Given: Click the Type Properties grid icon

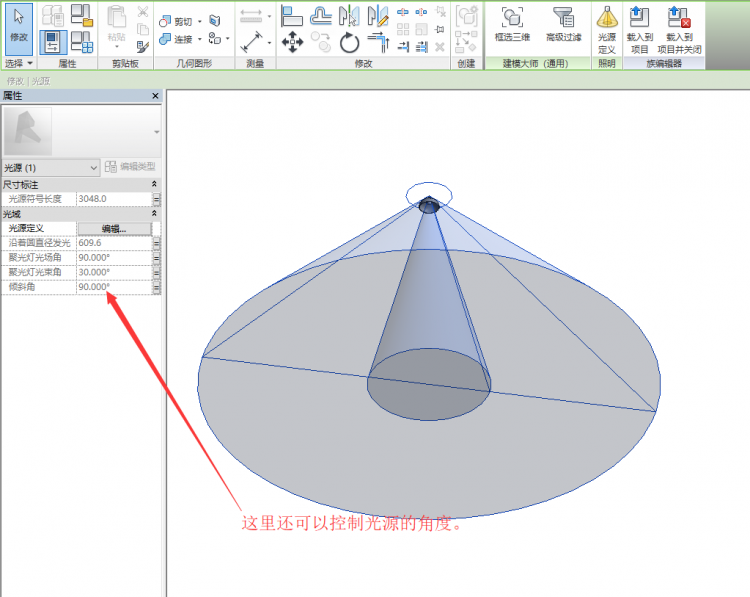Looking at the screenshot, I should 82,42.
